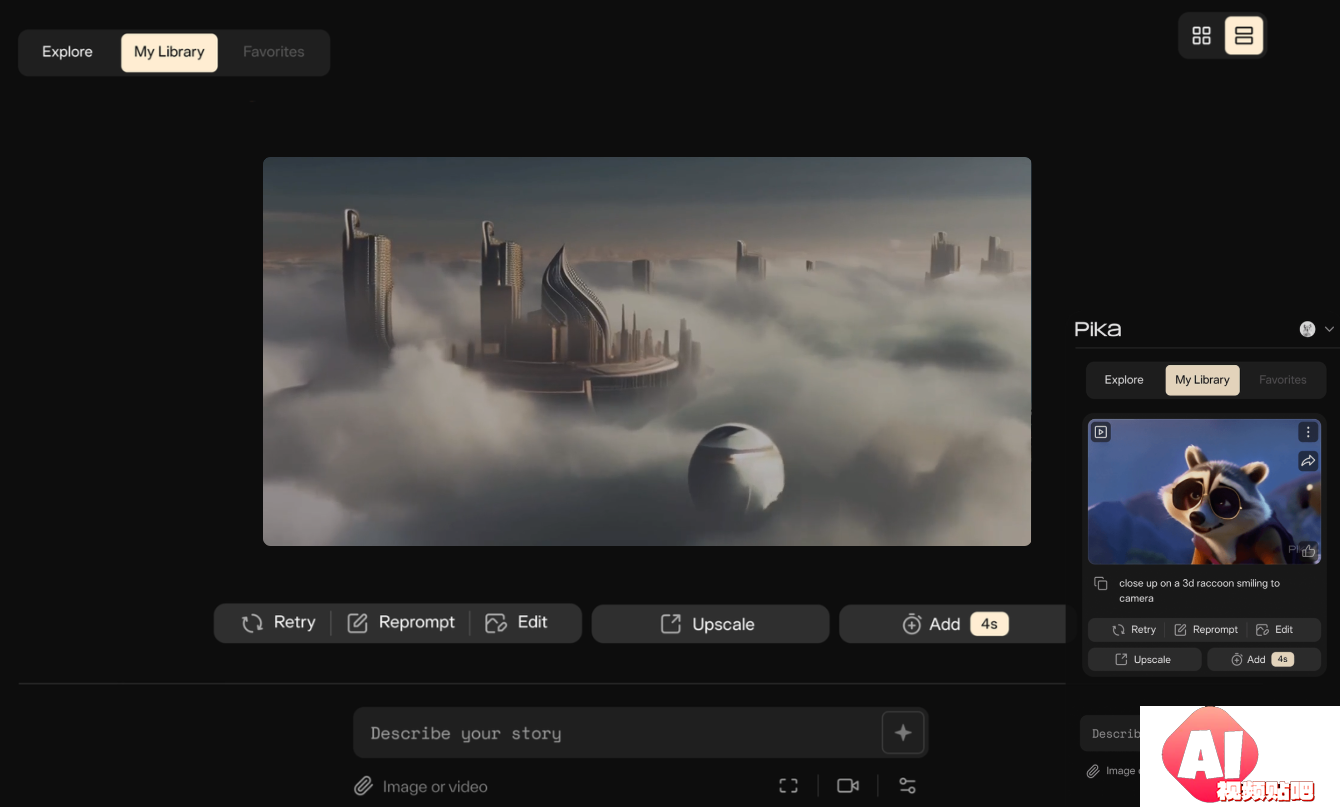Screen dimensions: 1340x807
Task: Click the sparkle generate button in prompt box
Action: pos(902,733)
